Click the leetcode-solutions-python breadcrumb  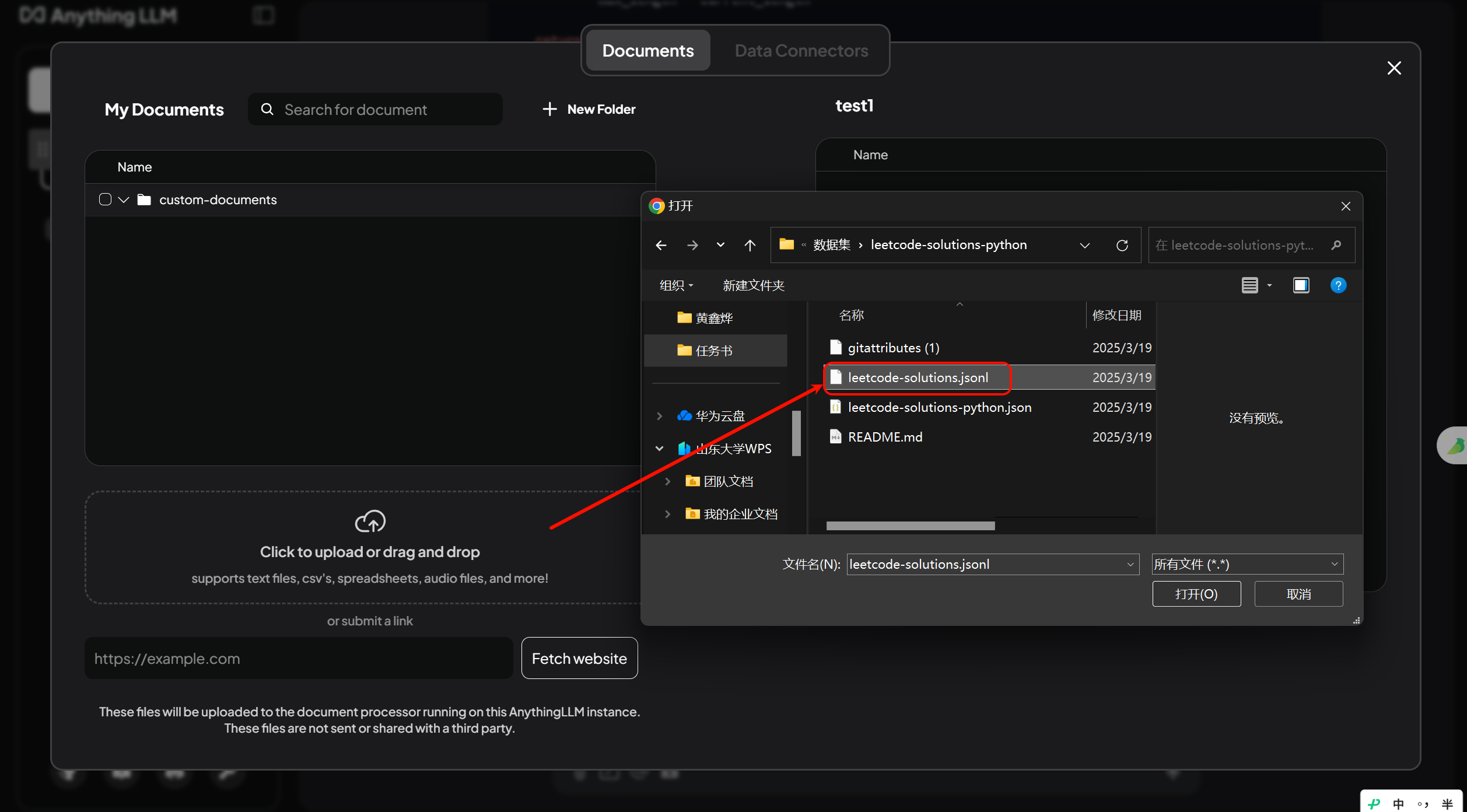948,245
